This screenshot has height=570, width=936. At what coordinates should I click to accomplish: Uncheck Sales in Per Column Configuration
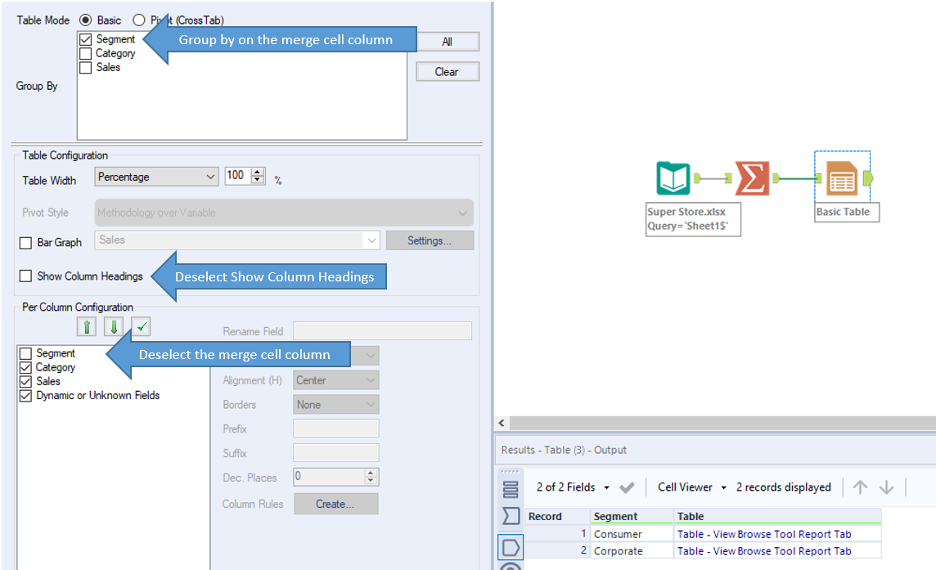tap(26, 381)
